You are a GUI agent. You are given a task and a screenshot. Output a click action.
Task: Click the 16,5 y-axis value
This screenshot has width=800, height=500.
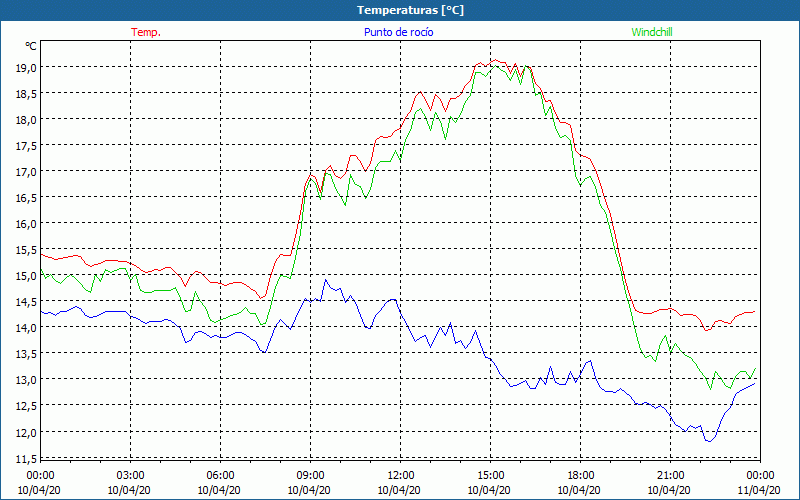(x=26, y=197)
